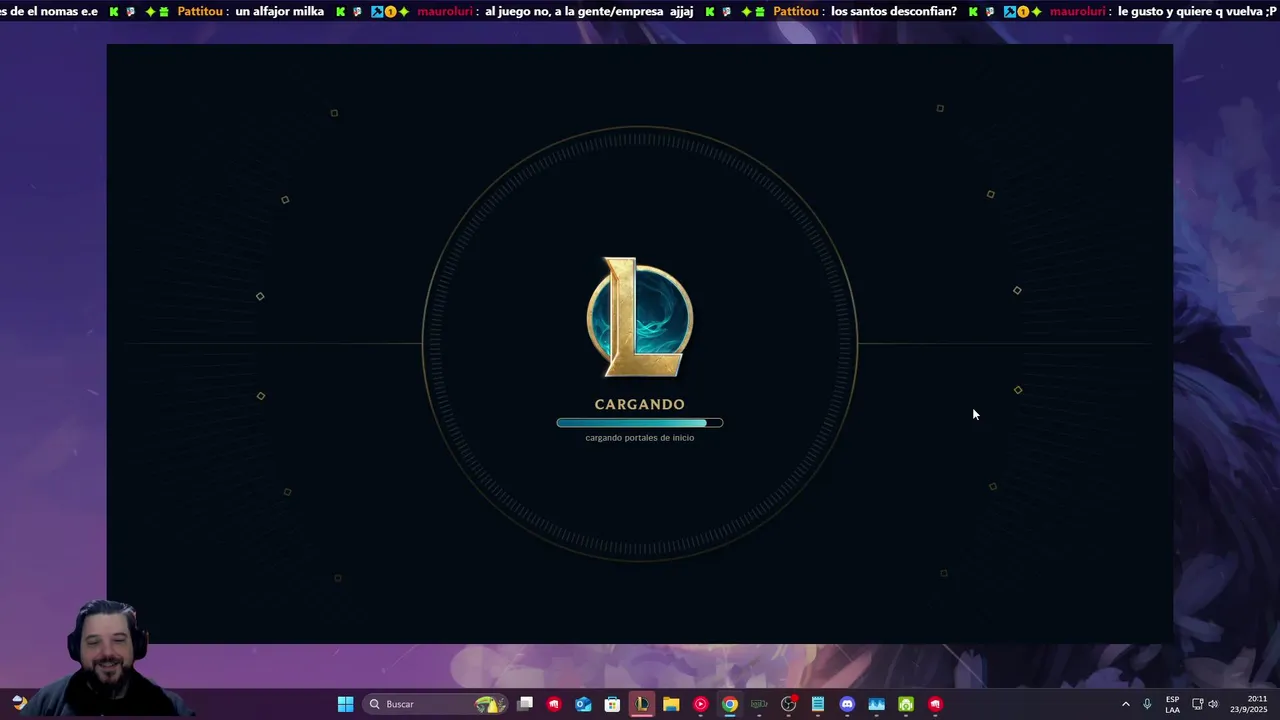The height and width of the screenshot is (720, 1280).
Task: Open Outlook from the taskbar
Action: coord(583,704)
